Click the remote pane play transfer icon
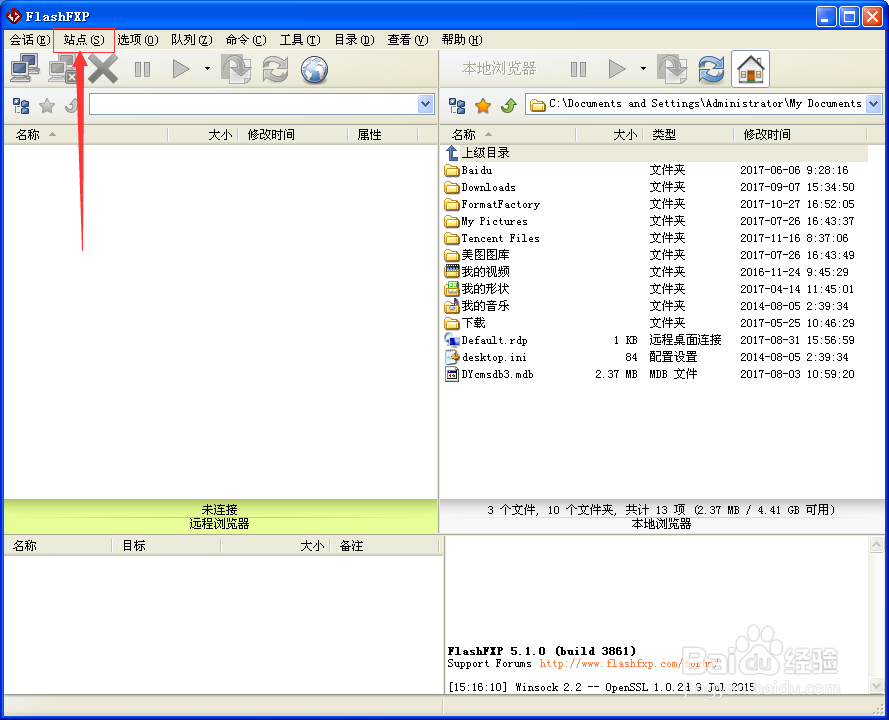 click(181, 69)
